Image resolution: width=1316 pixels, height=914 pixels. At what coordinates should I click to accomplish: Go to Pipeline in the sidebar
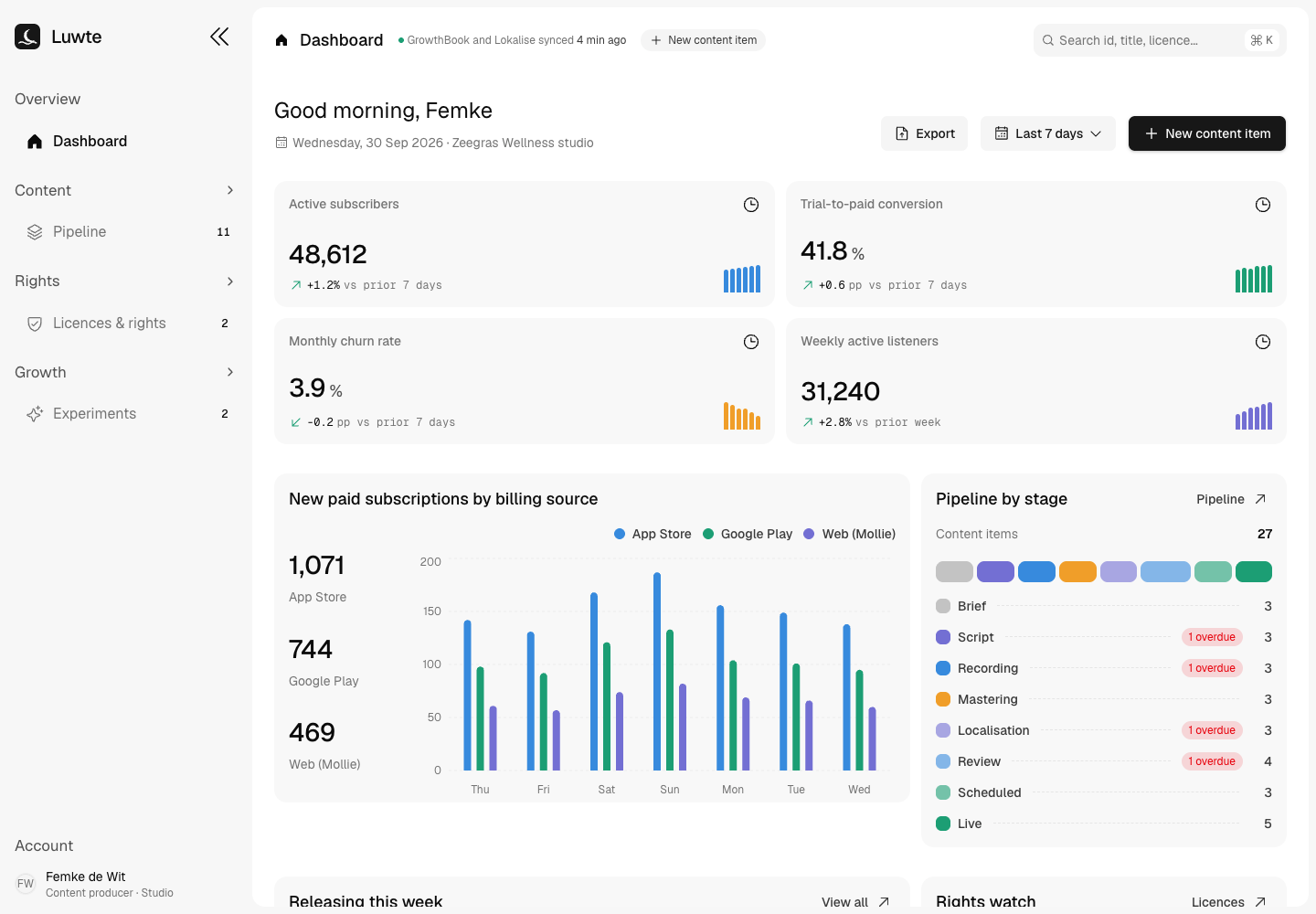coord(126,232)
